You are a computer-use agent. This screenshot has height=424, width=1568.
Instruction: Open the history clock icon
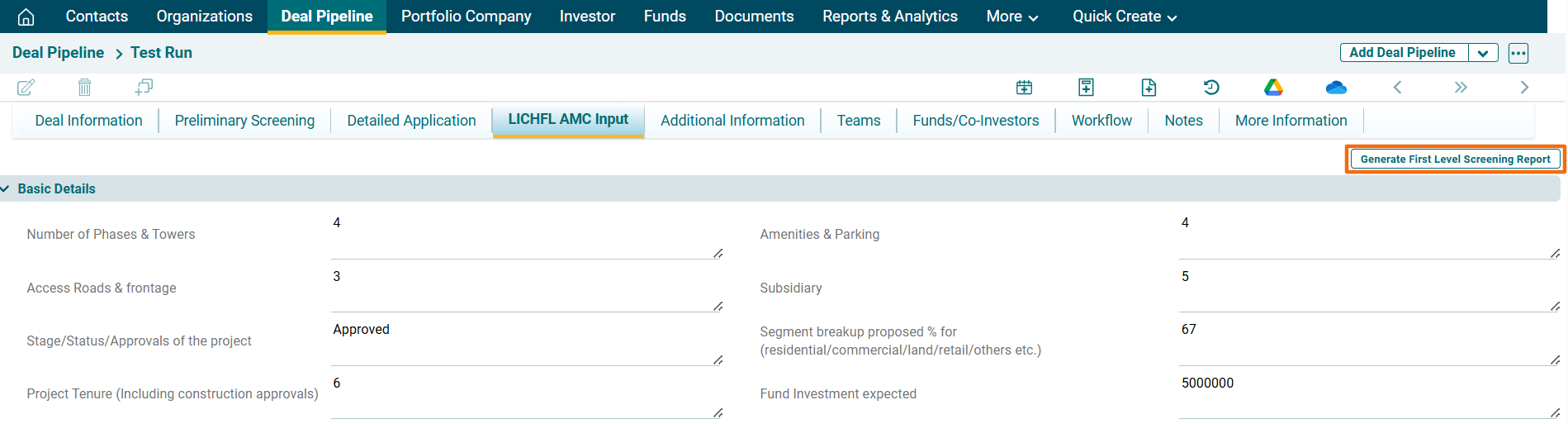(1211, 87)
